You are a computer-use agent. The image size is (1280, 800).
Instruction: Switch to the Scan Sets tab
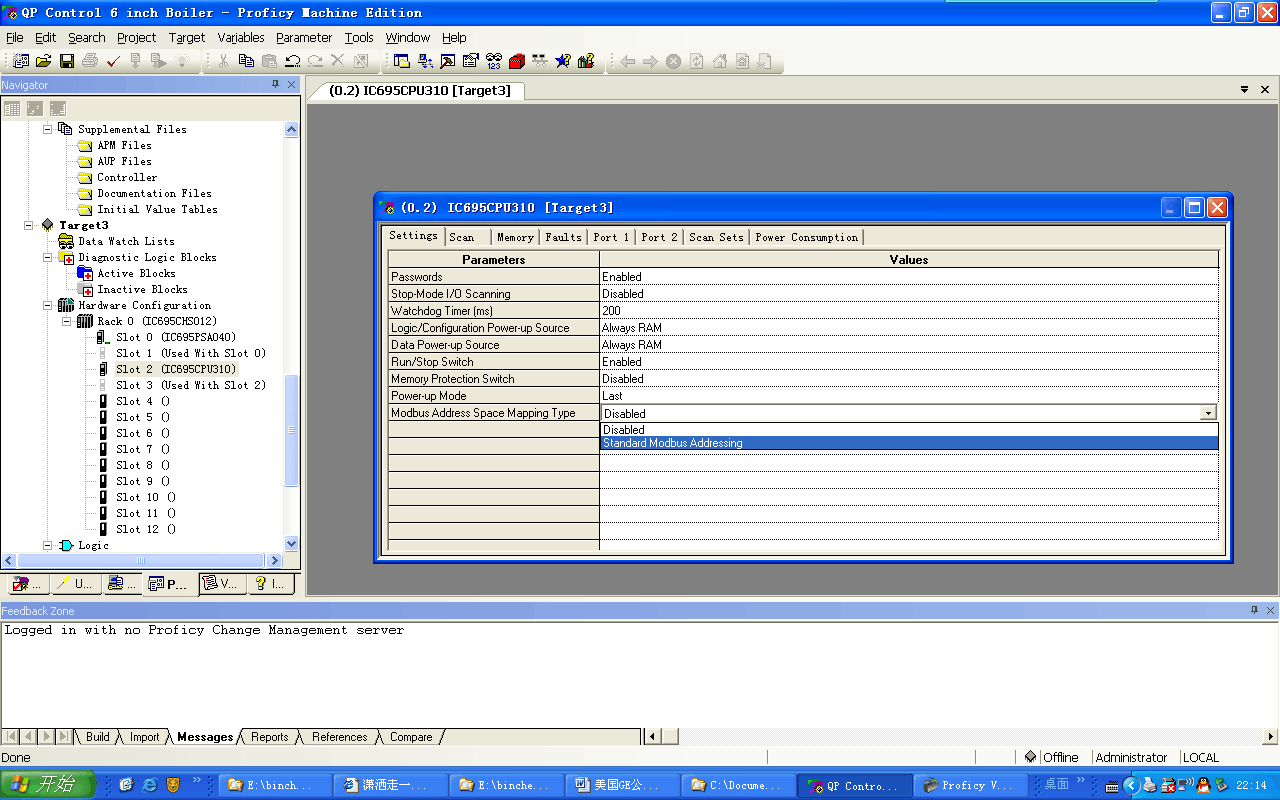click(716, 237)
